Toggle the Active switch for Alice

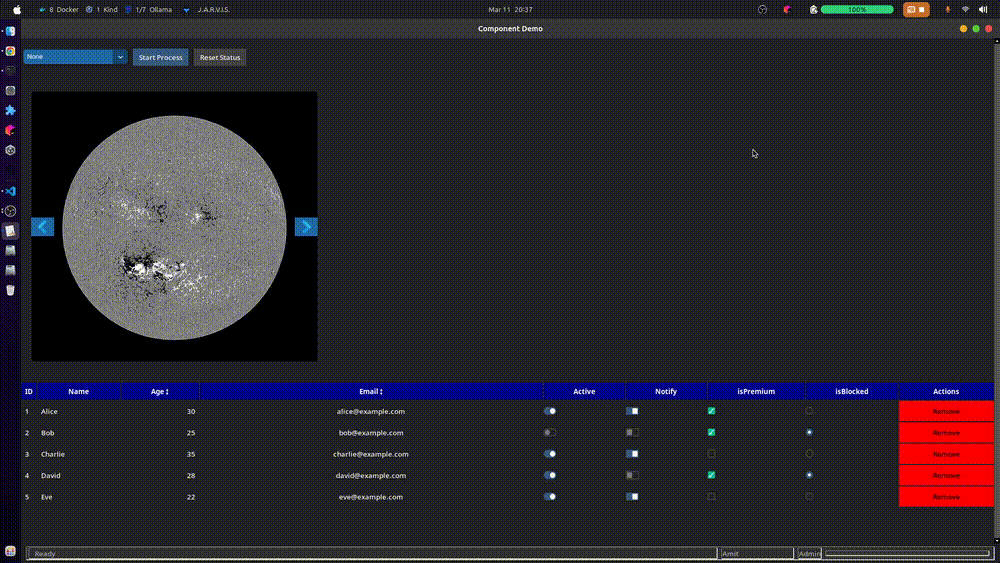[x=550, y=411]
